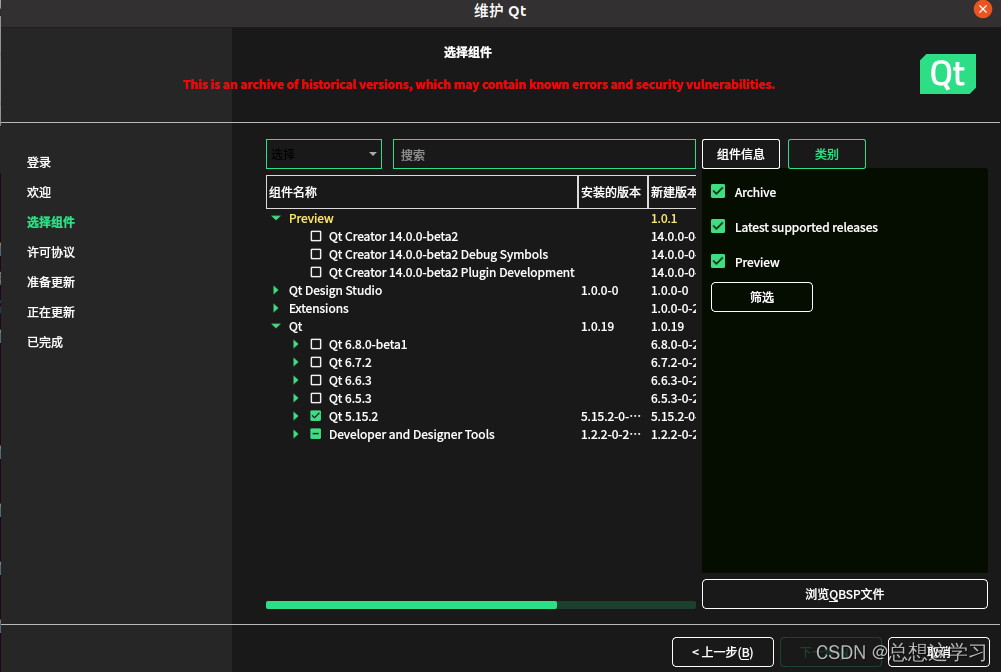Screen dimensions: 1001x672
Task: Uncheck Latest supported releases
Action: point(717,227)
